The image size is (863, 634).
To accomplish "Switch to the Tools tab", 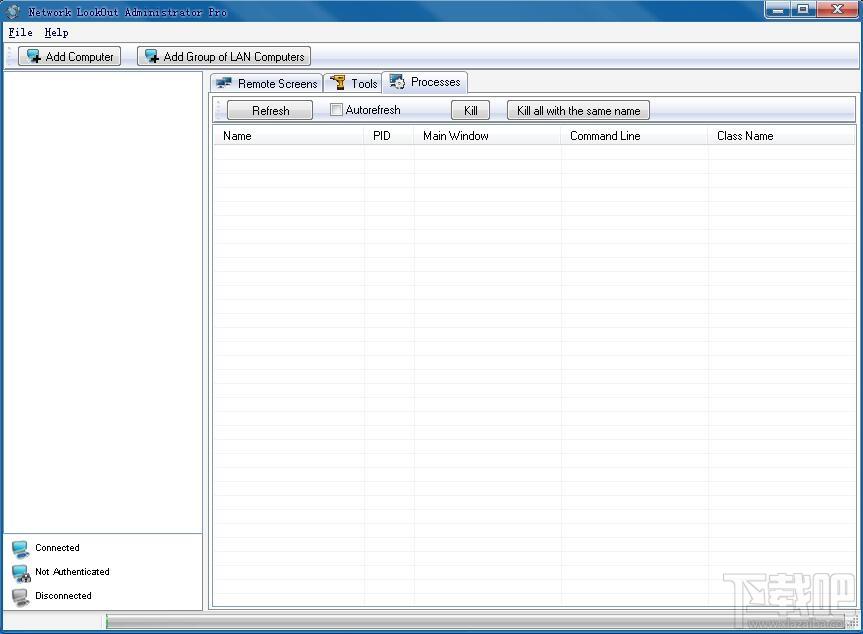I will click(x=353, y=83).
